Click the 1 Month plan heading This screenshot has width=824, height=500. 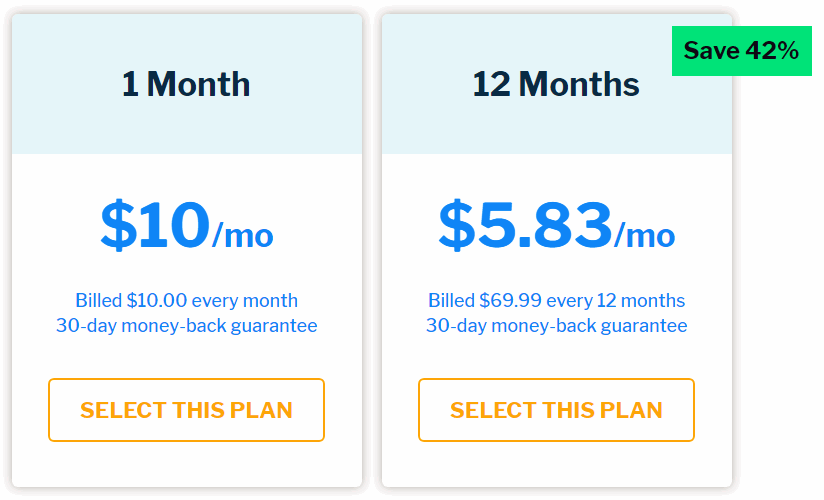186,84
